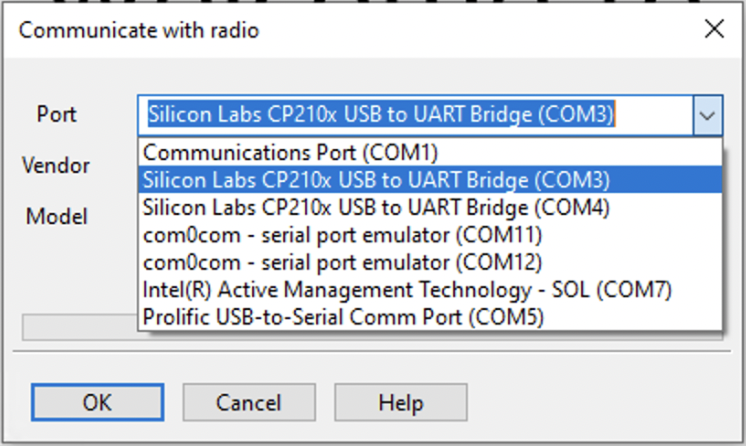Click the Vendor field label
Image resolution: width=746 pixels, height=446 pixels.
(x=56, y=166)
